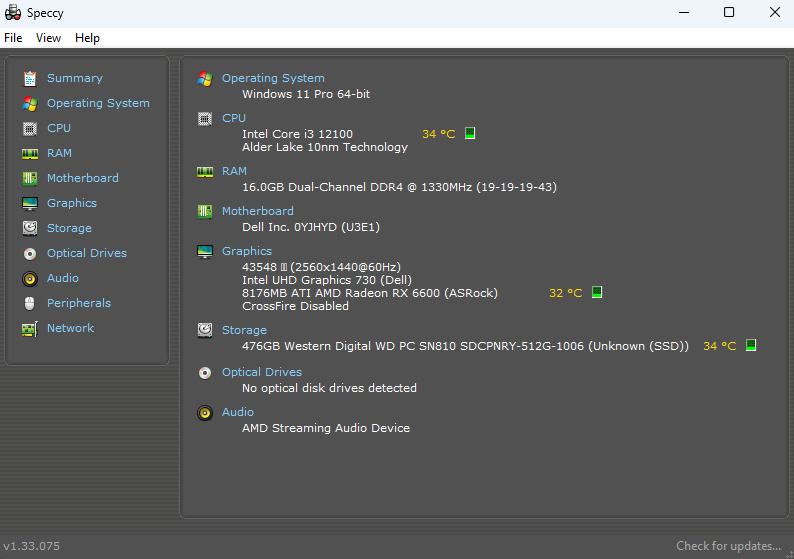This screenshot has width=794, height=559.
Task: Select Network in the sidebar
Action: pyautogui.click(x=70, y=328)
